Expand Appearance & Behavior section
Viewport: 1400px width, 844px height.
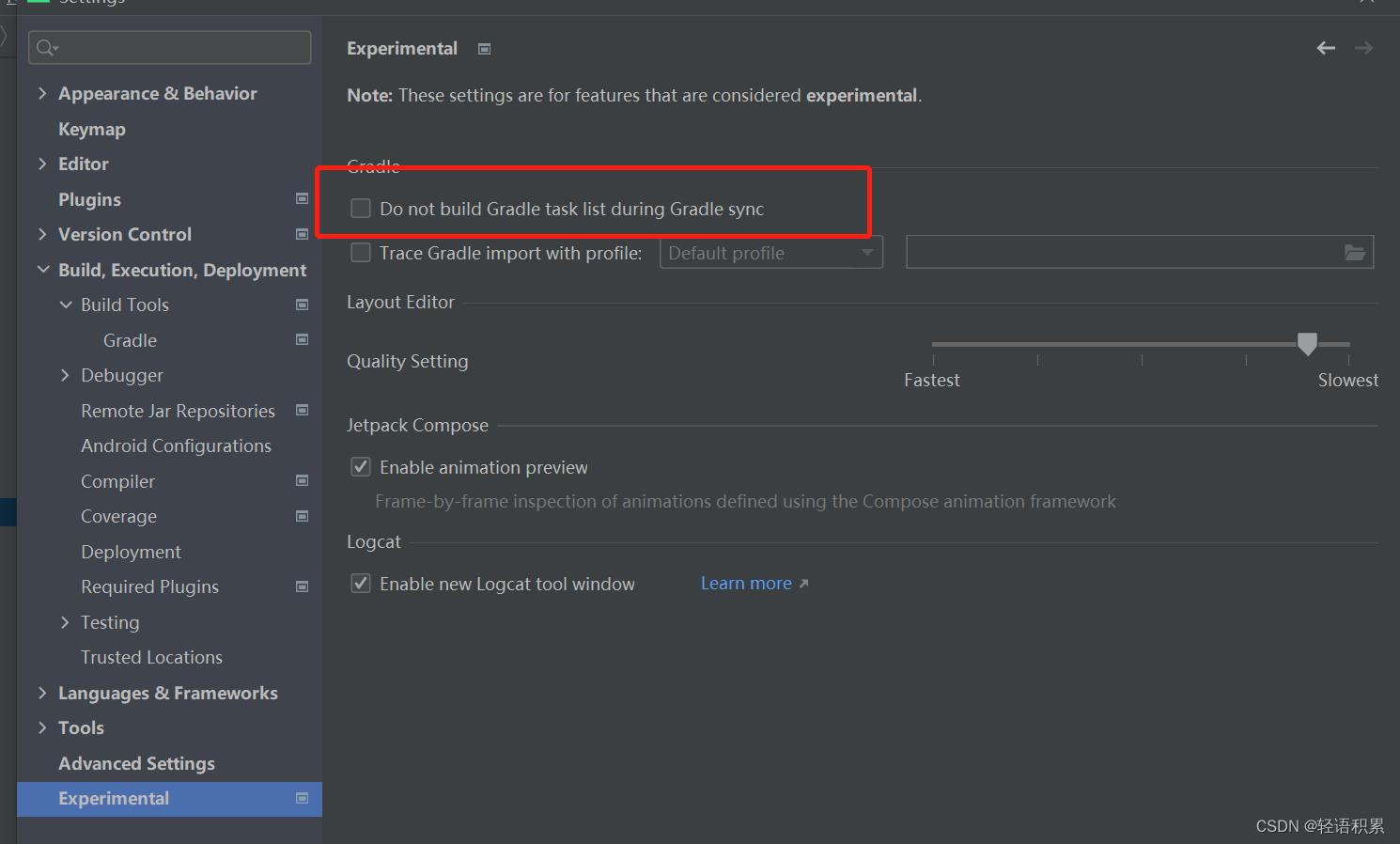coord(42,93)
